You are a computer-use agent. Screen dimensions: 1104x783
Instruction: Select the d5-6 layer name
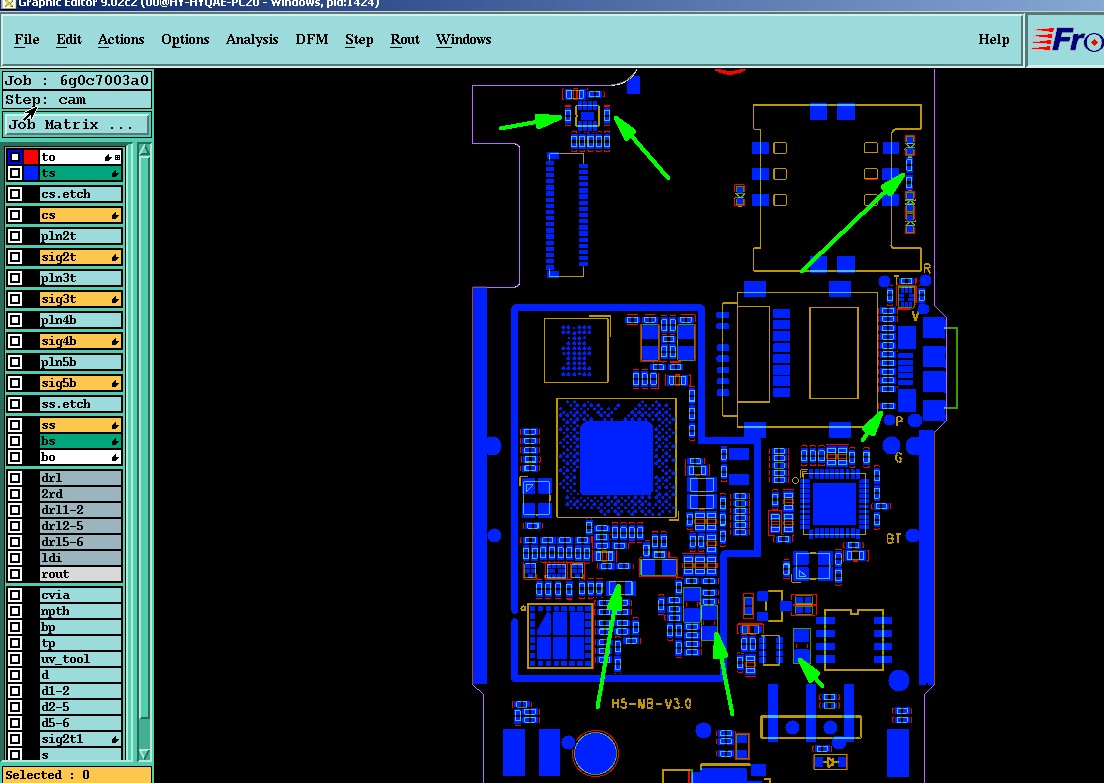point(80,723)
